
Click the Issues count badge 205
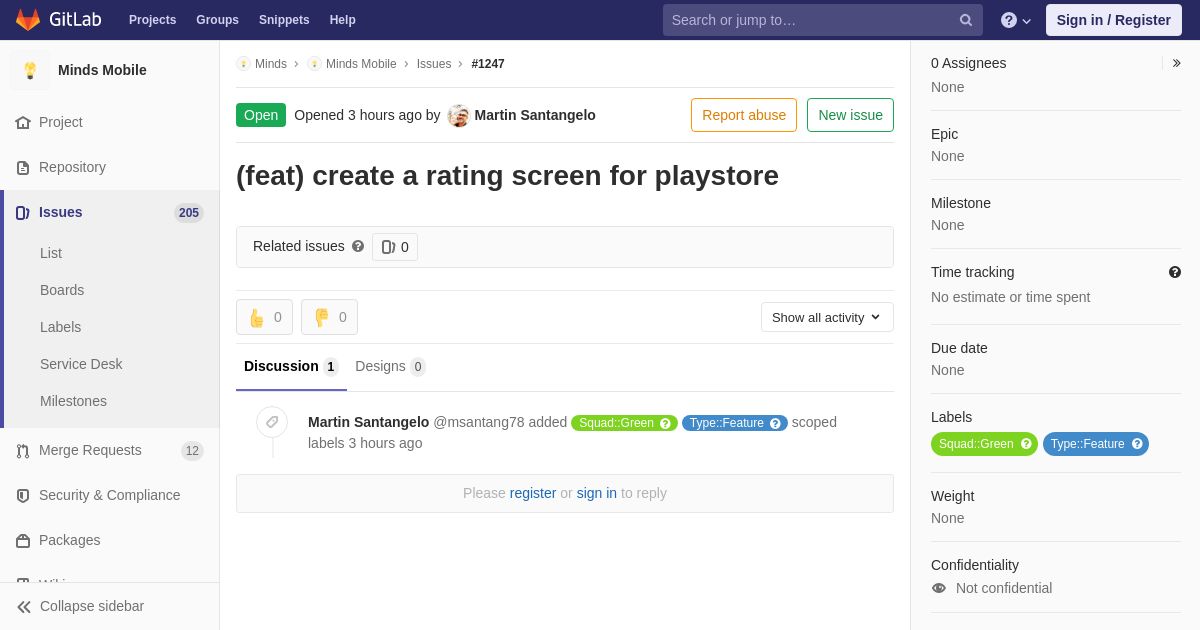click(189, 213)
